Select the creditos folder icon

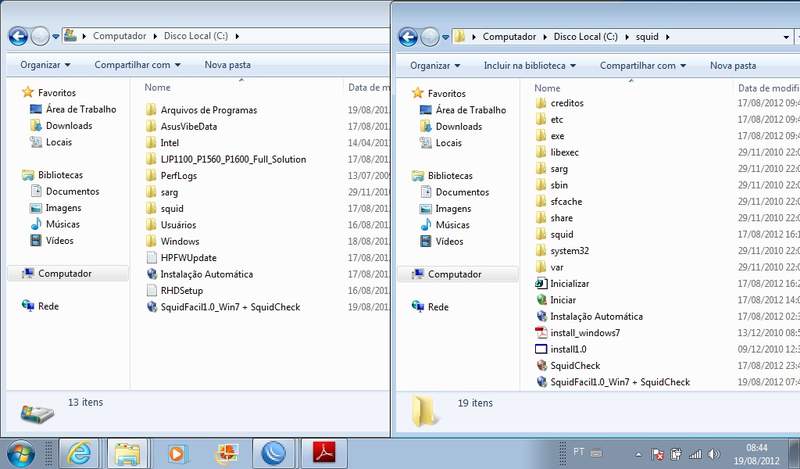(541, 103)
